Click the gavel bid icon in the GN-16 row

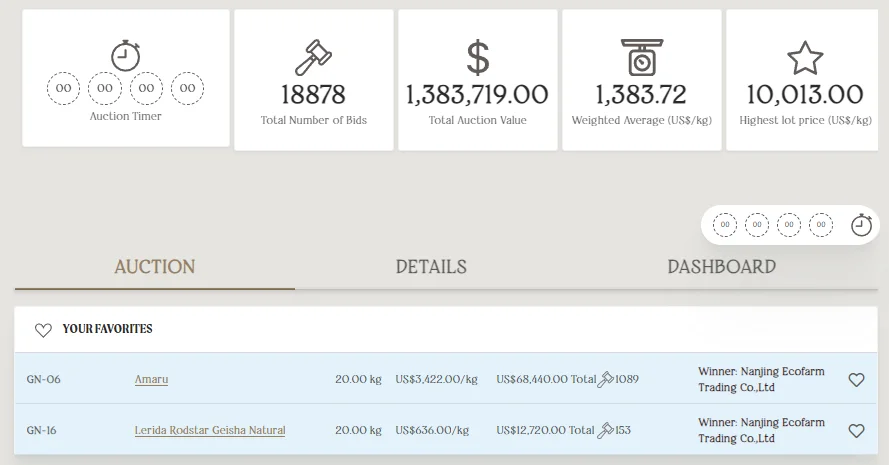(606, 430)
